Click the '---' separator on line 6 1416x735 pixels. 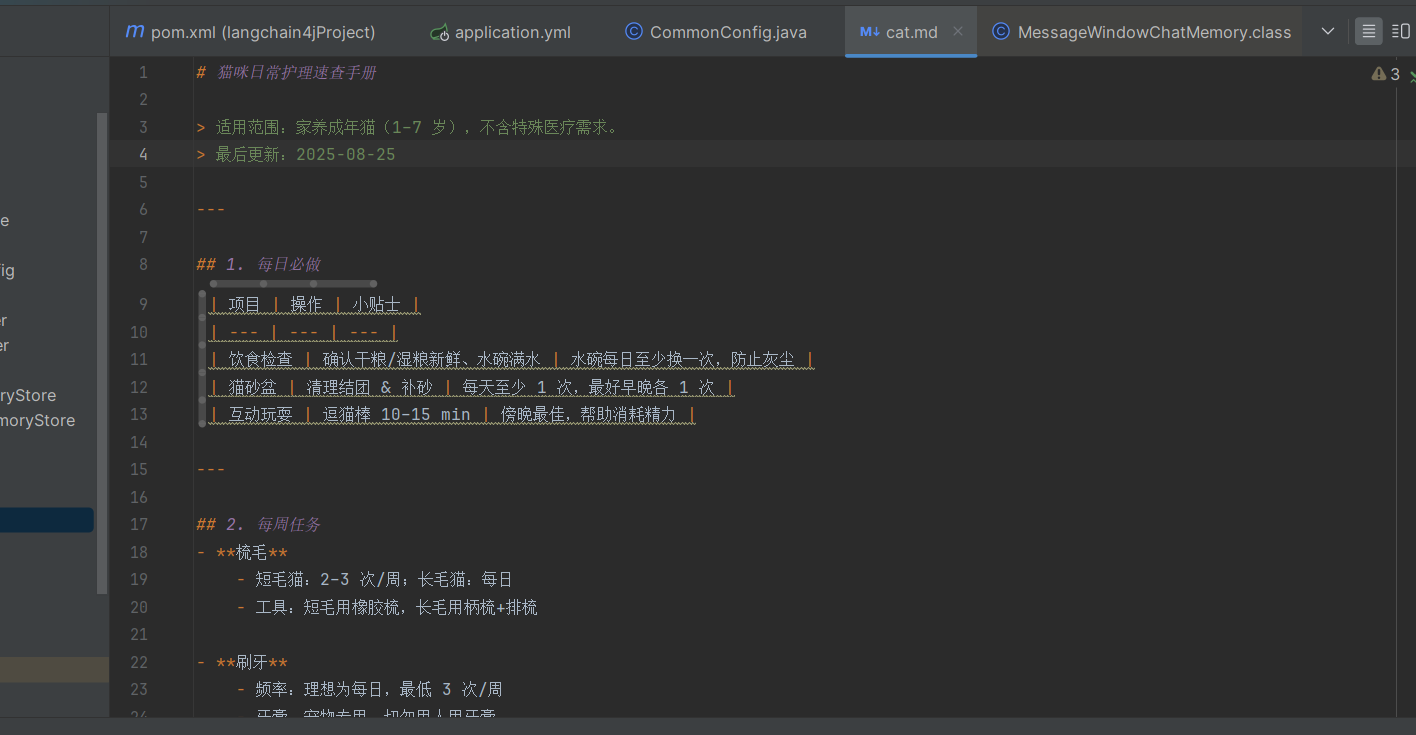211,209
